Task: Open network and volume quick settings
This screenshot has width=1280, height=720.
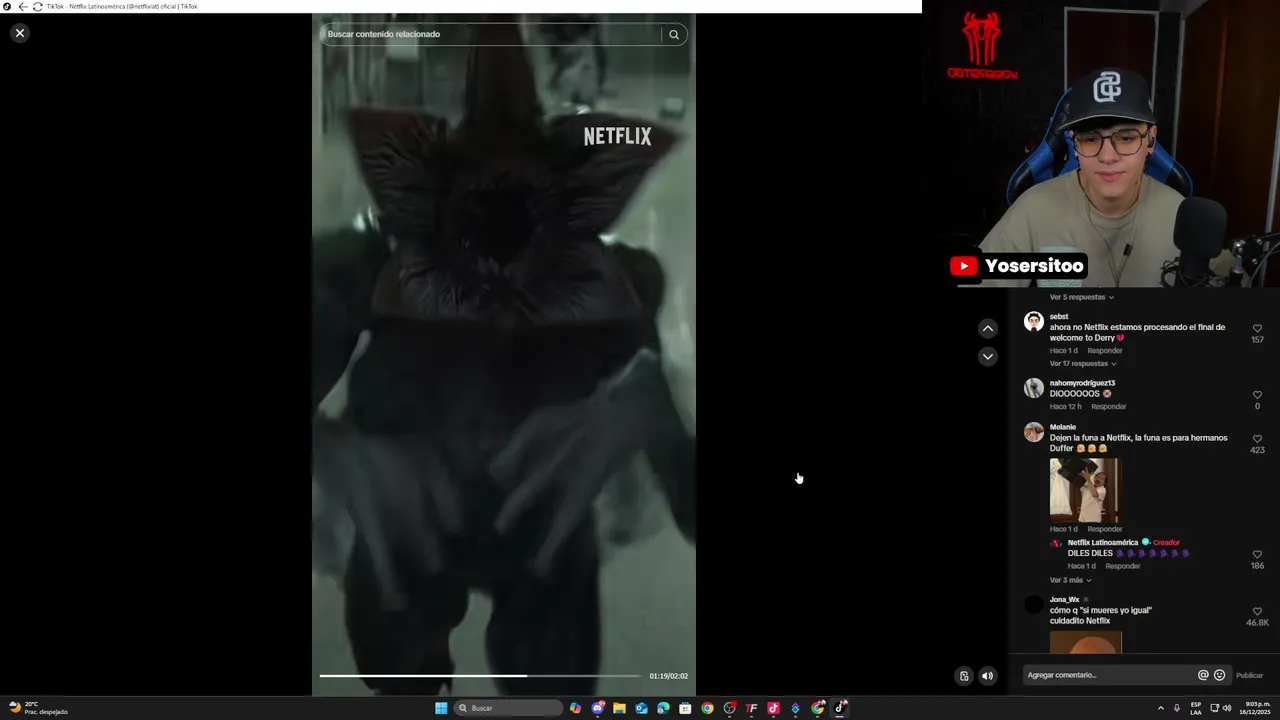Action: [x=1220, y=708]
